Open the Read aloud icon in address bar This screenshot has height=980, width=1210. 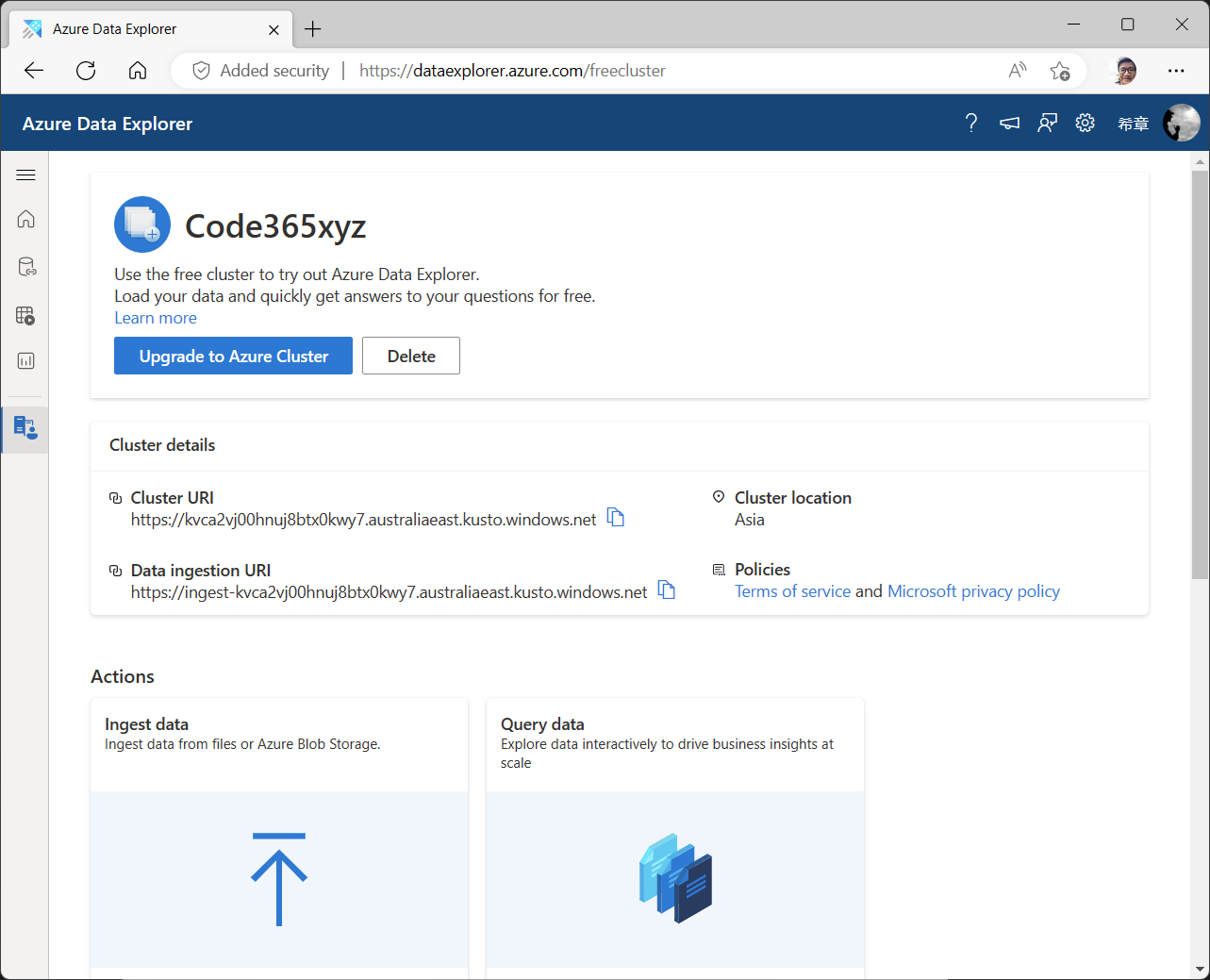click(x=1018, y=70)
